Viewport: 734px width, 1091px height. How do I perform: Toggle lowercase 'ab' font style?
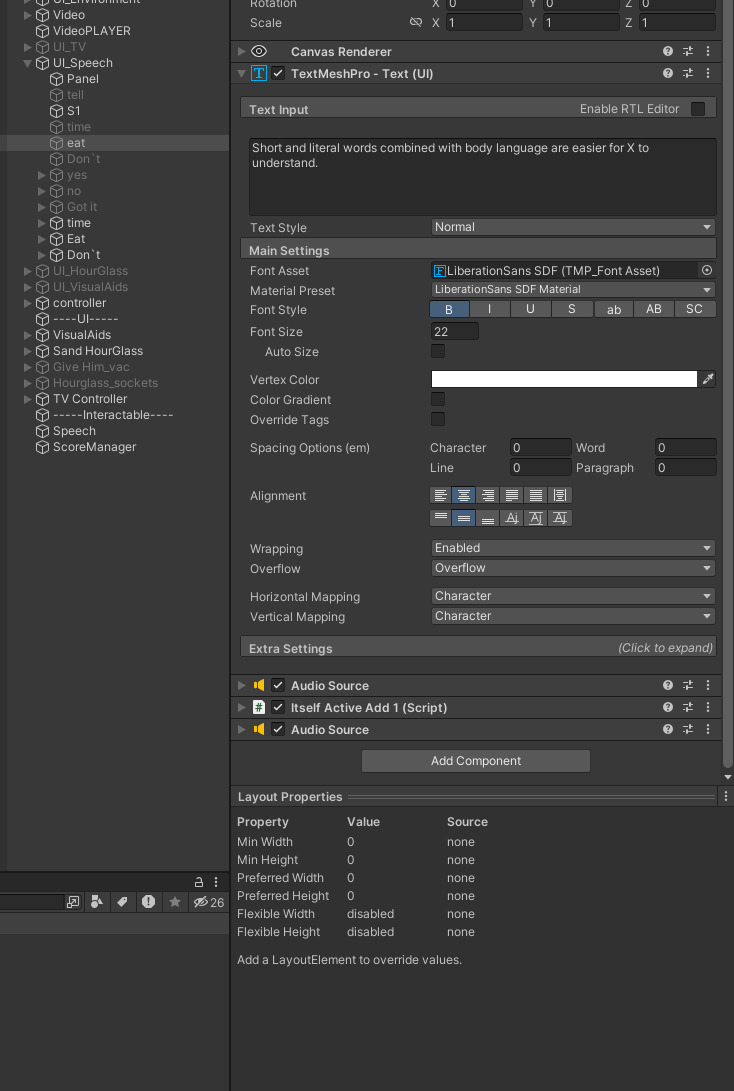[614, 309]
